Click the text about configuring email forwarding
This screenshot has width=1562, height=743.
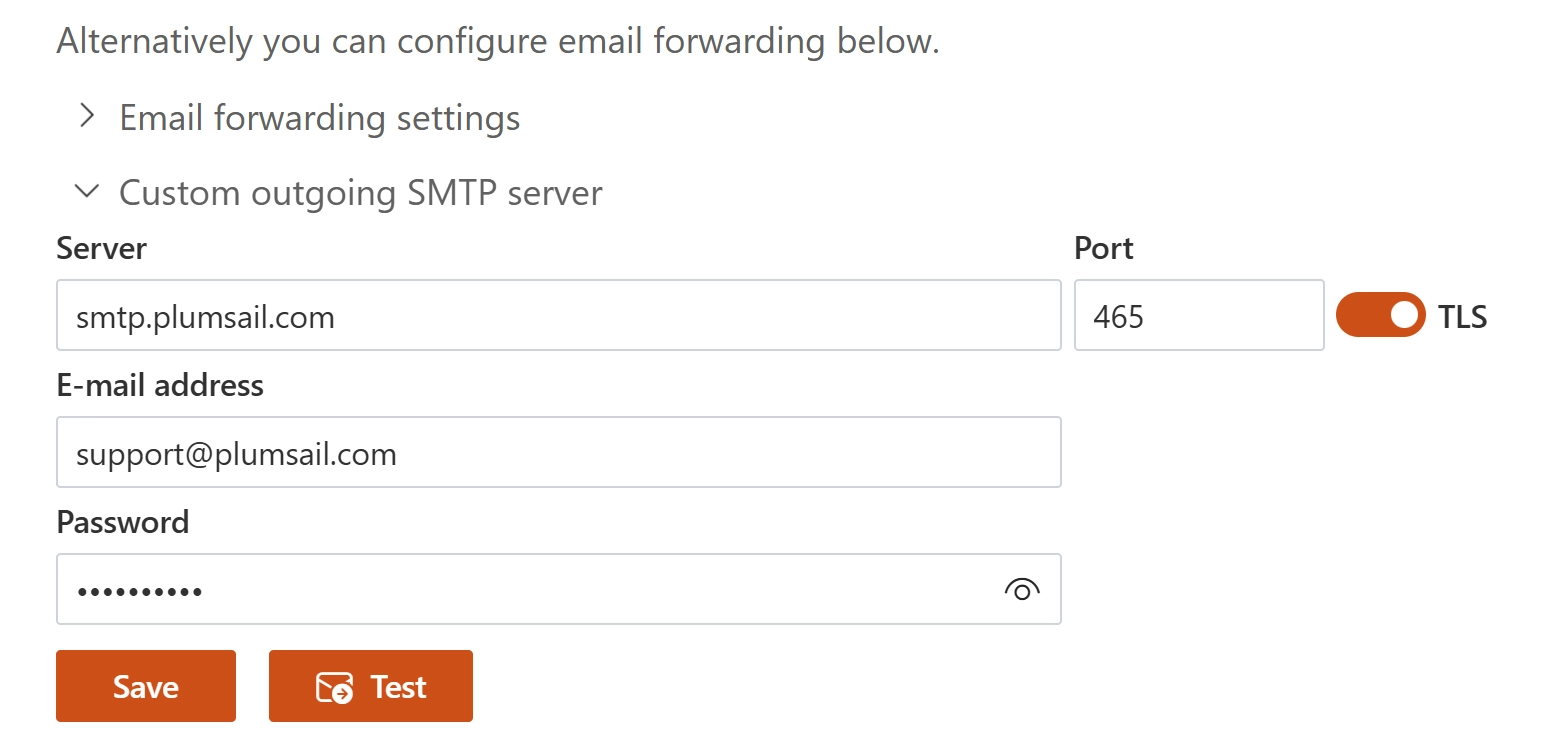point(498,42)
